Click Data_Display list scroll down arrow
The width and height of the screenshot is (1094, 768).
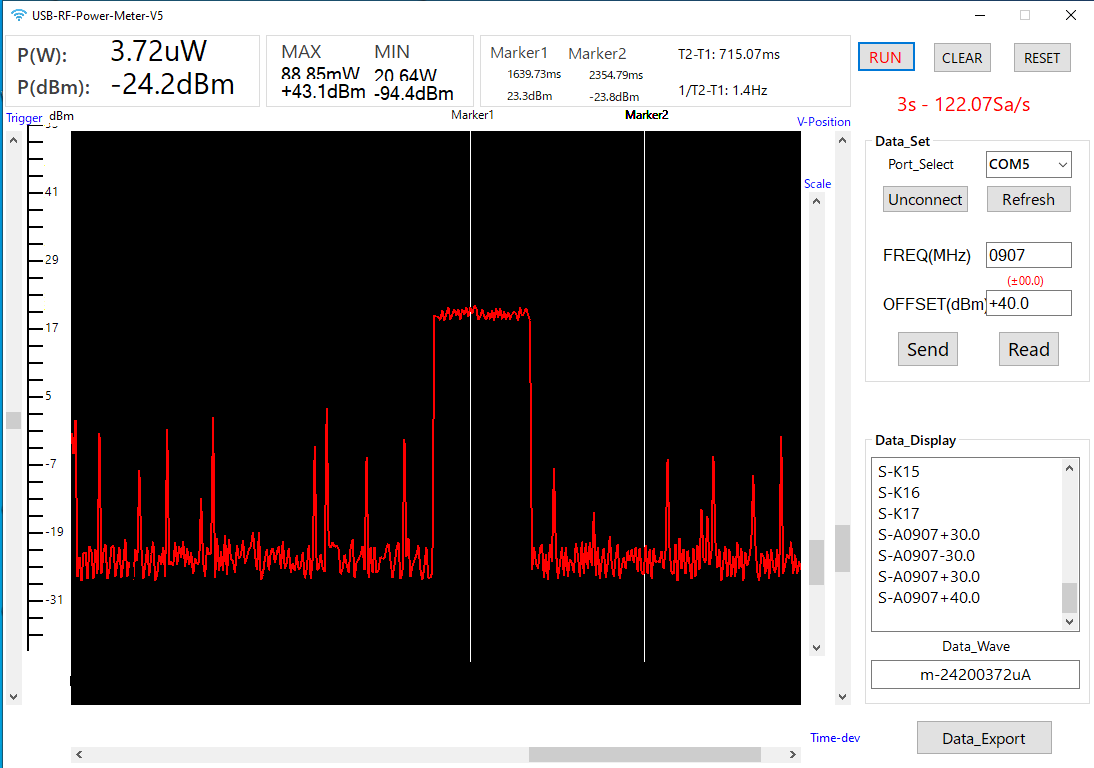click(x=1070, y=622)
